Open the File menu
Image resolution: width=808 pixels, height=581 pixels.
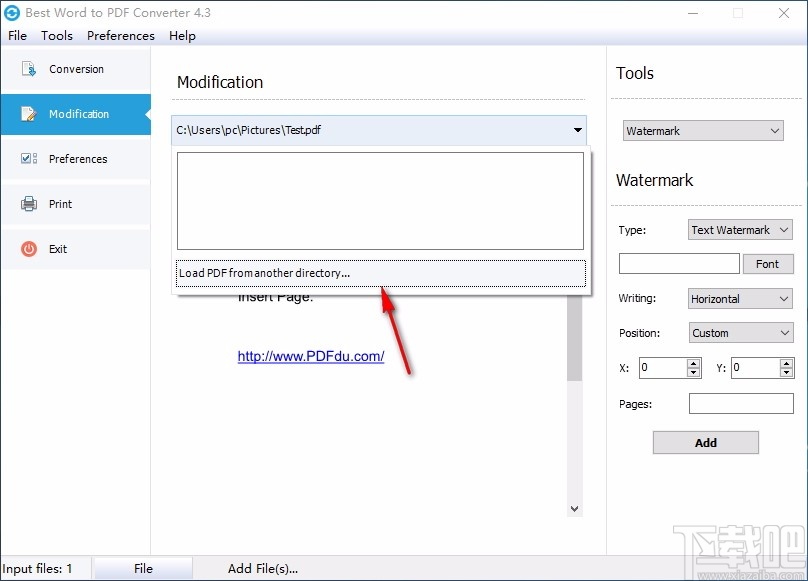[x=17, y=36]
